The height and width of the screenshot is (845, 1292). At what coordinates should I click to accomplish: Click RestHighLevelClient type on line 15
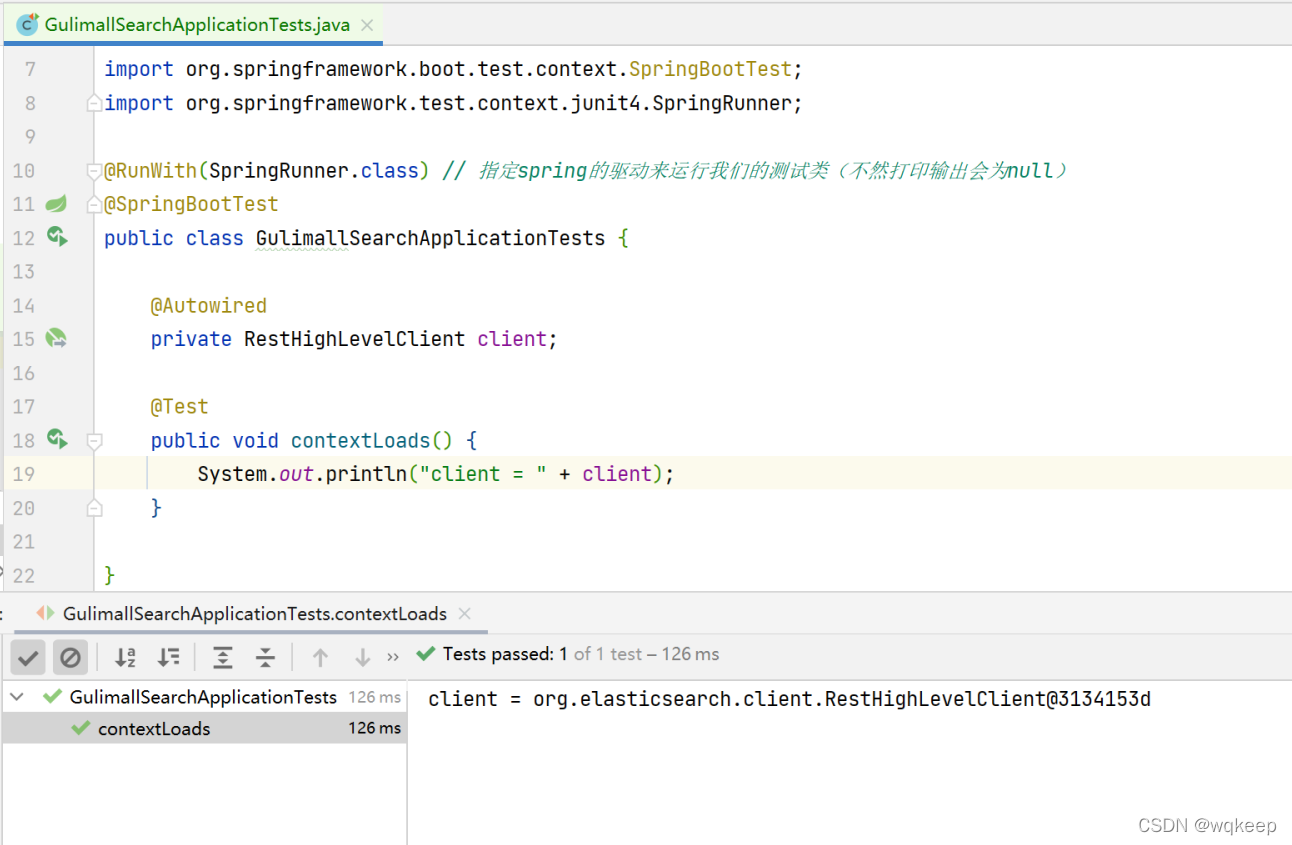355,339
